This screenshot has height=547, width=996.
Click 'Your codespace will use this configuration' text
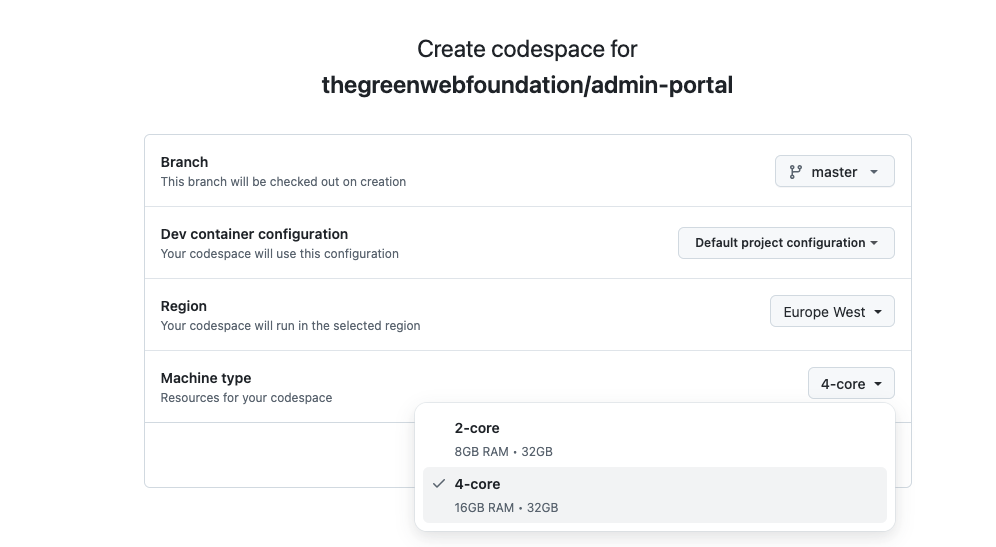pyautogui.click(x=279, y=253)
